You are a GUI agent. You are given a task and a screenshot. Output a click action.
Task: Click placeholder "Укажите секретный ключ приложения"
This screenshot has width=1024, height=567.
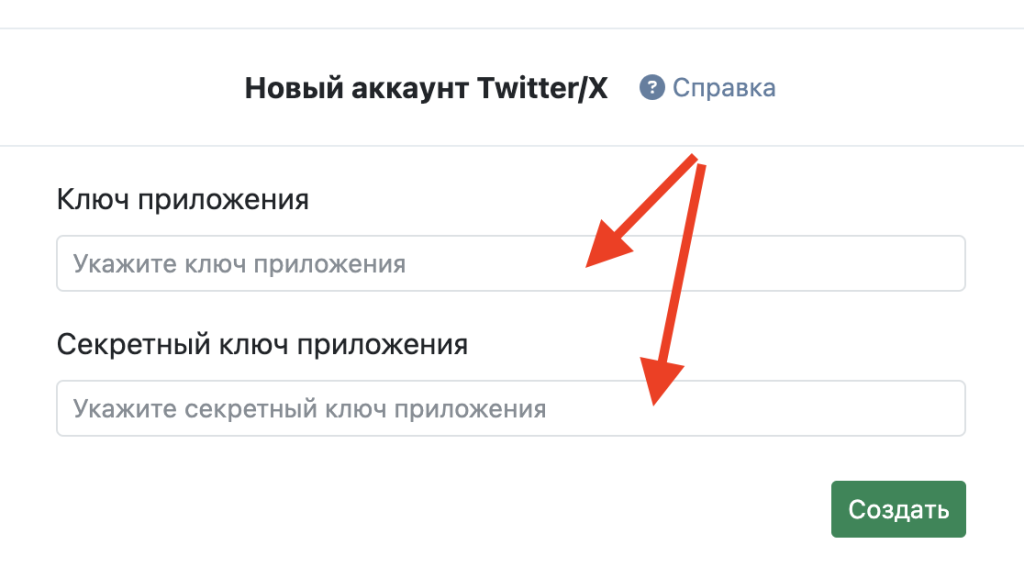tap(309, 410)
